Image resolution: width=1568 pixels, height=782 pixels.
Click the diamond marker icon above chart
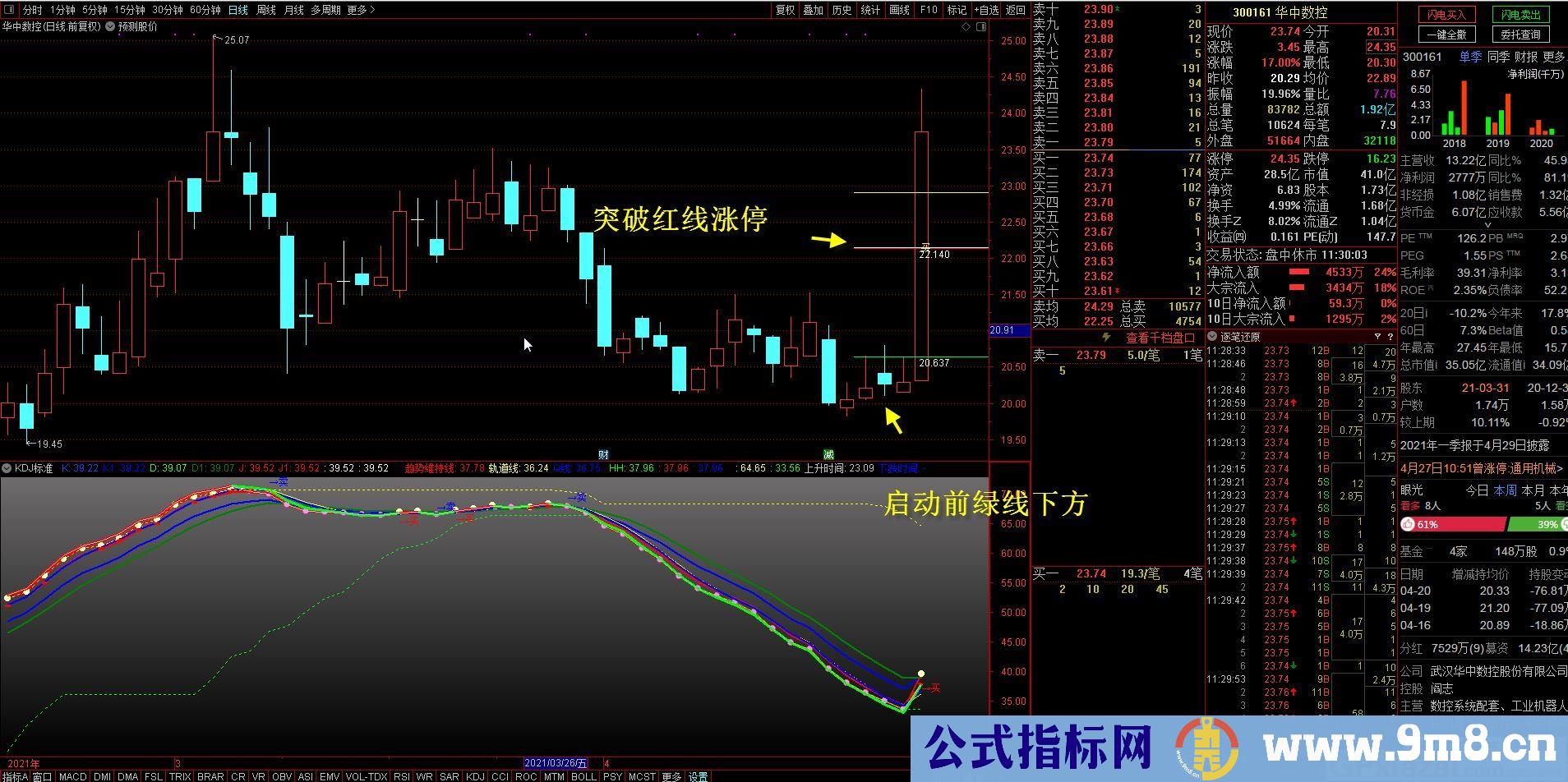pyautogui.click(x=966, y=27)
